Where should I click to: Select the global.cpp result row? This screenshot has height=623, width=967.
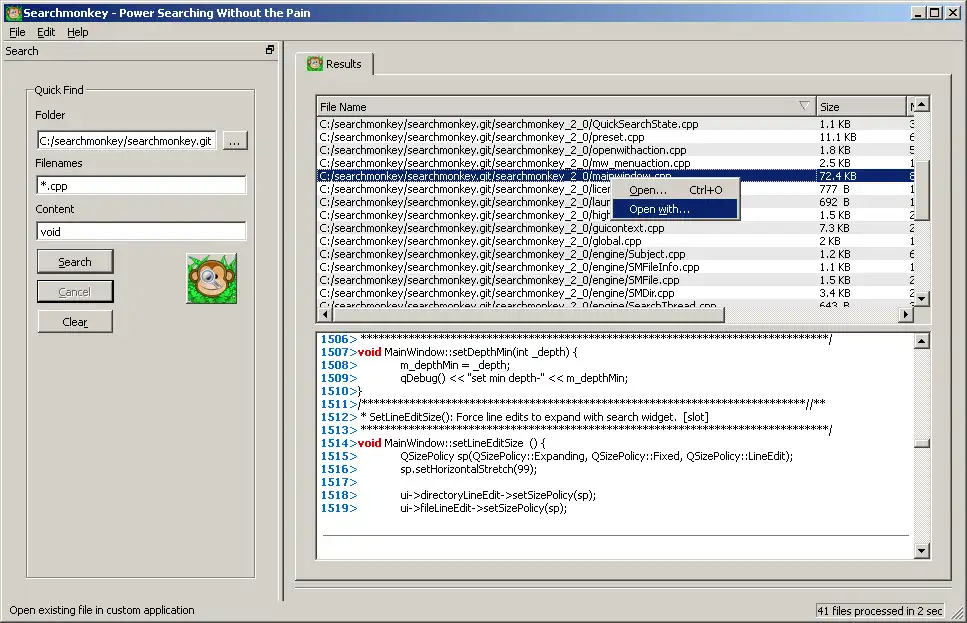tap(615, 241)
